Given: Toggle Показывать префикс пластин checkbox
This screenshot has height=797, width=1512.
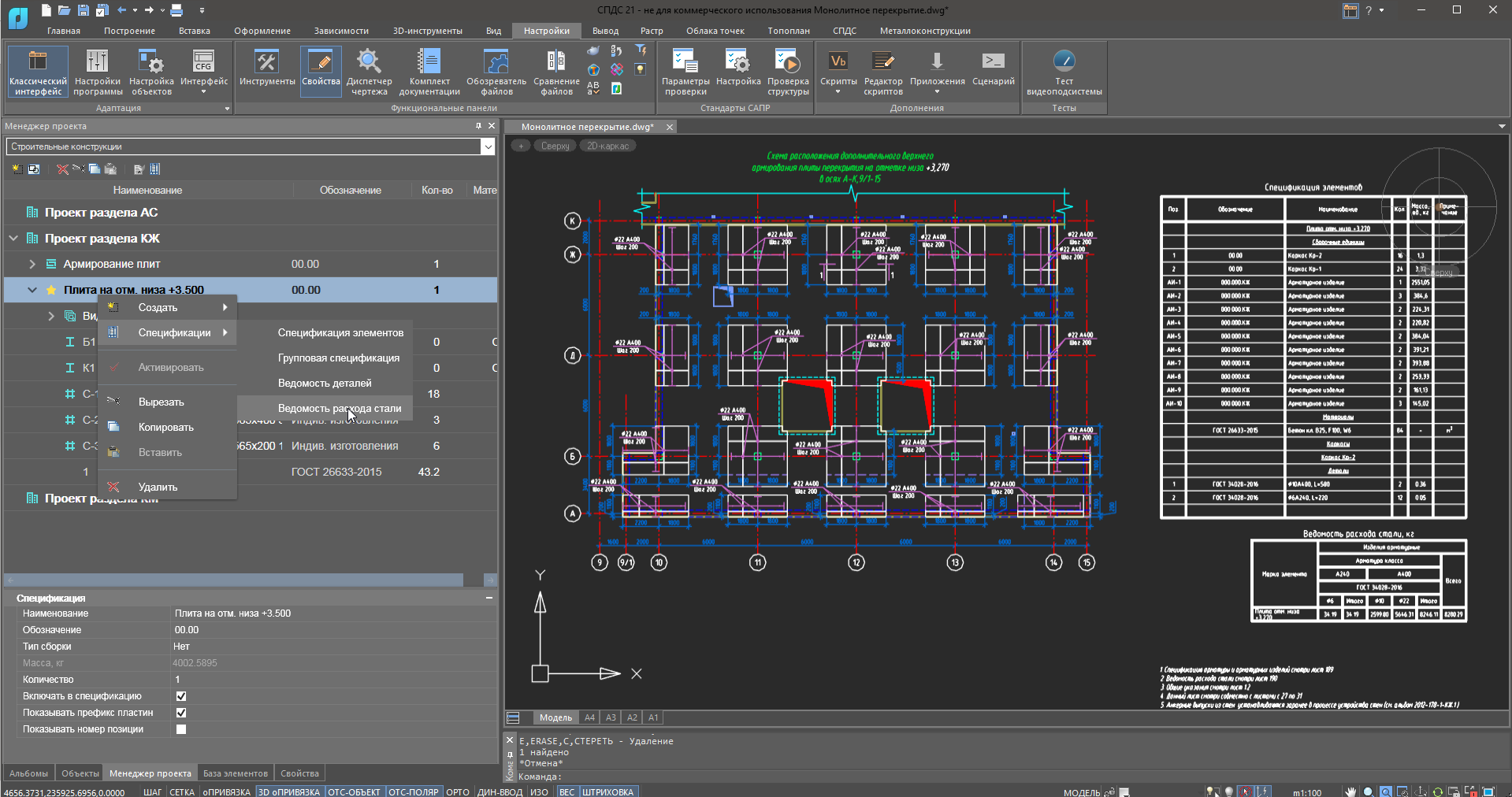Looking at the screenshot, I should pyautogui.click(x=181, y=713).
